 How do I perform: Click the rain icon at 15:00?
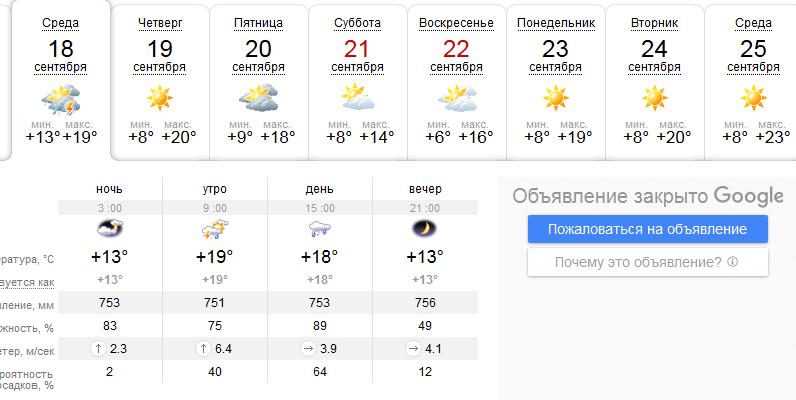320,229
